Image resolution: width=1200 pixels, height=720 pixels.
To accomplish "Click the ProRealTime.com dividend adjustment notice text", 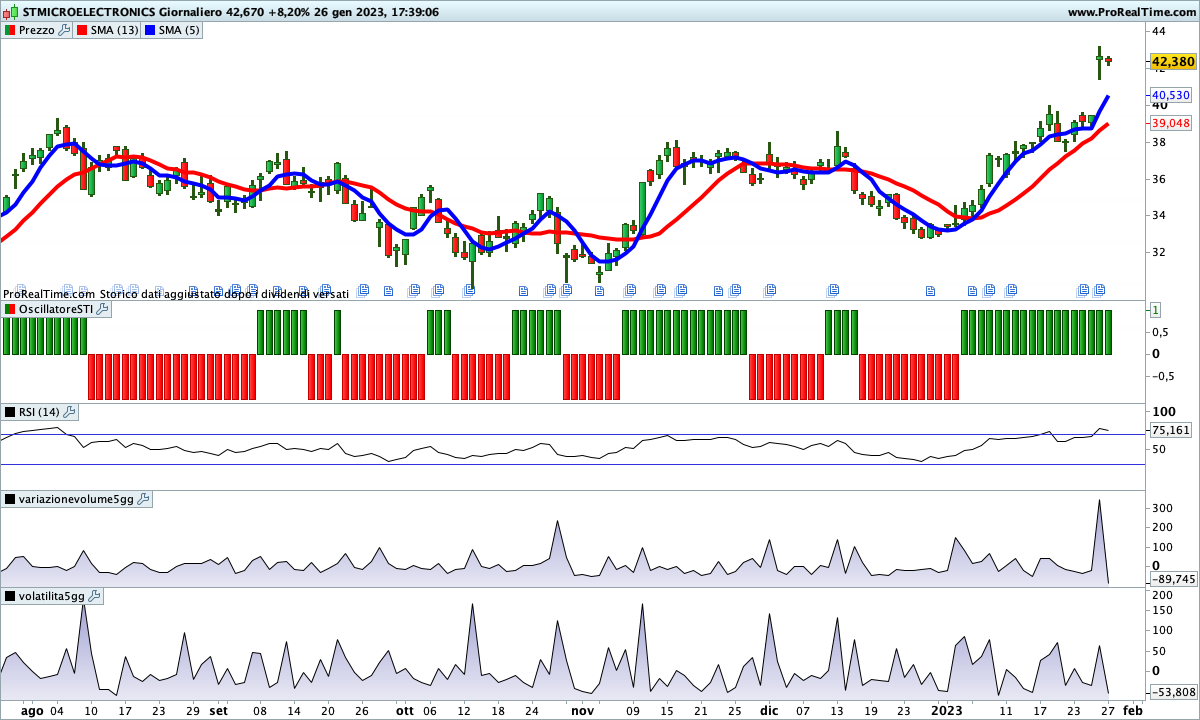I will pyautogui.click(x=176, y=294).
